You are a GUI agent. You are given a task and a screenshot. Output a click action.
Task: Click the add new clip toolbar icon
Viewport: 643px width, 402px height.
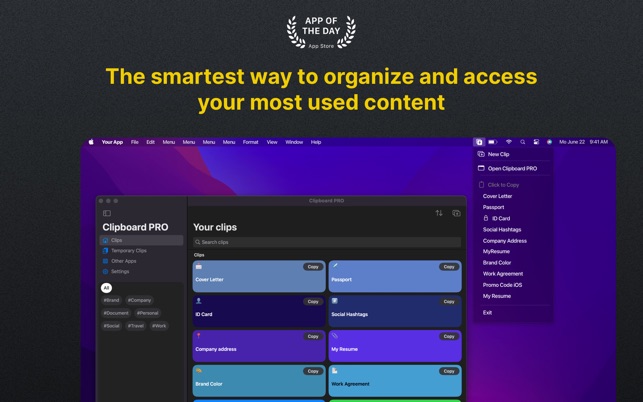(x=456, y=213)
